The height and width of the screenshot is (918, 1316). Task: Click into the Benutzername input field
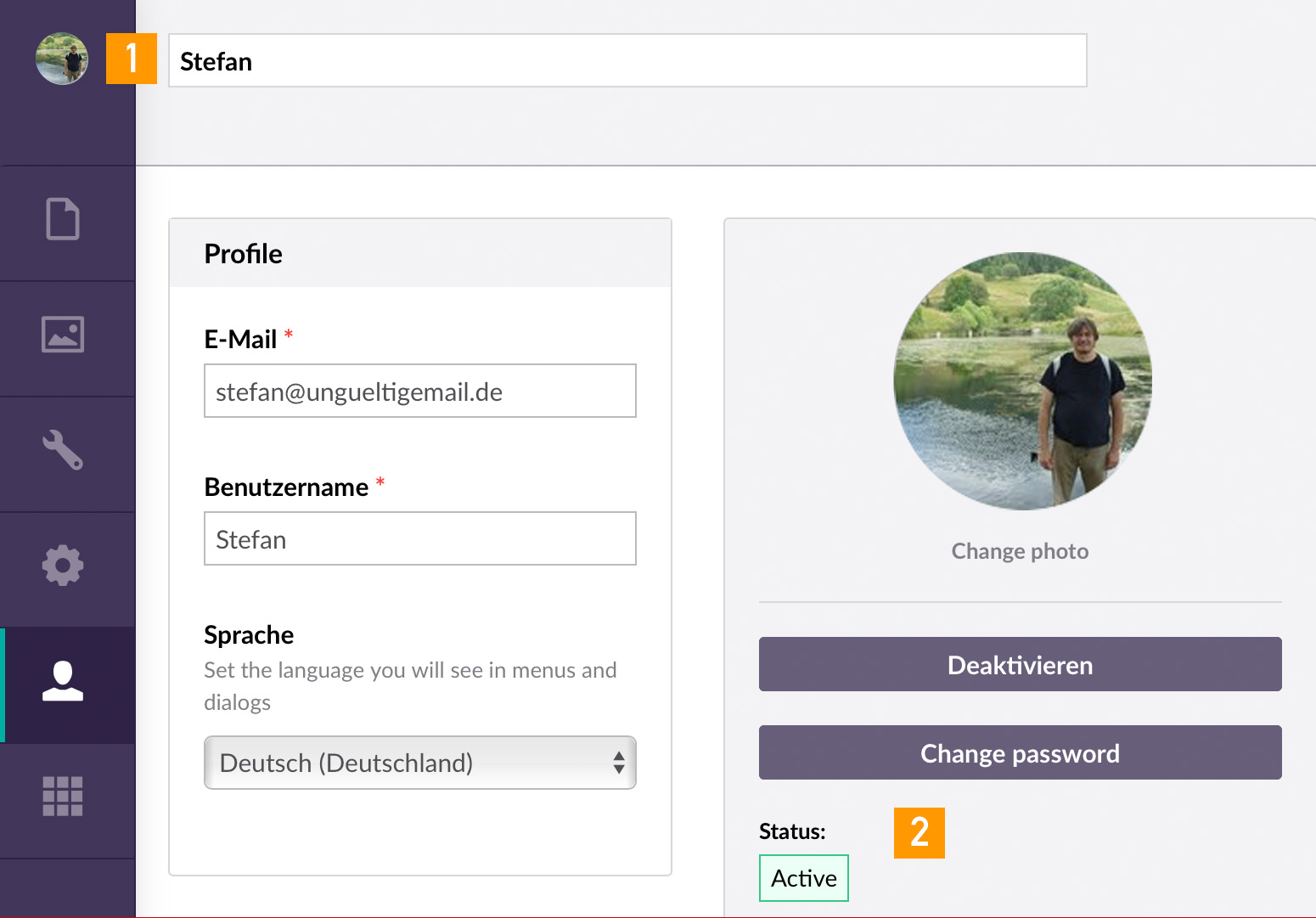(x=419, y=539)
